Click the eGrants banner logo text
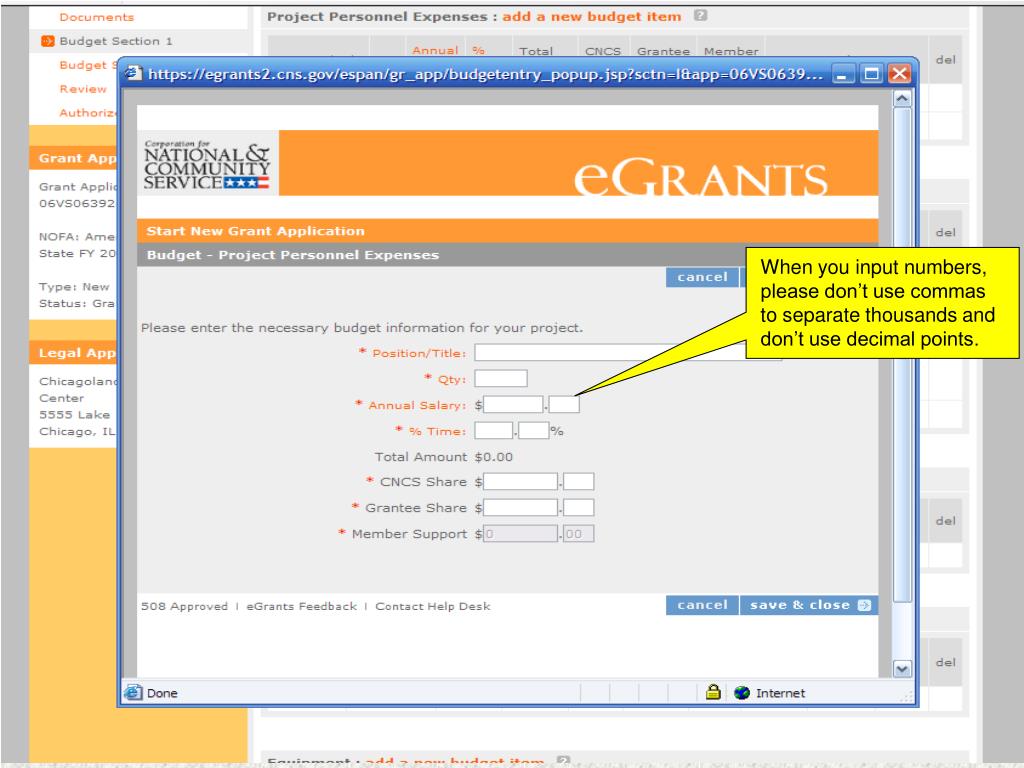Screen dimensions: 1024x768 point(701,176)
